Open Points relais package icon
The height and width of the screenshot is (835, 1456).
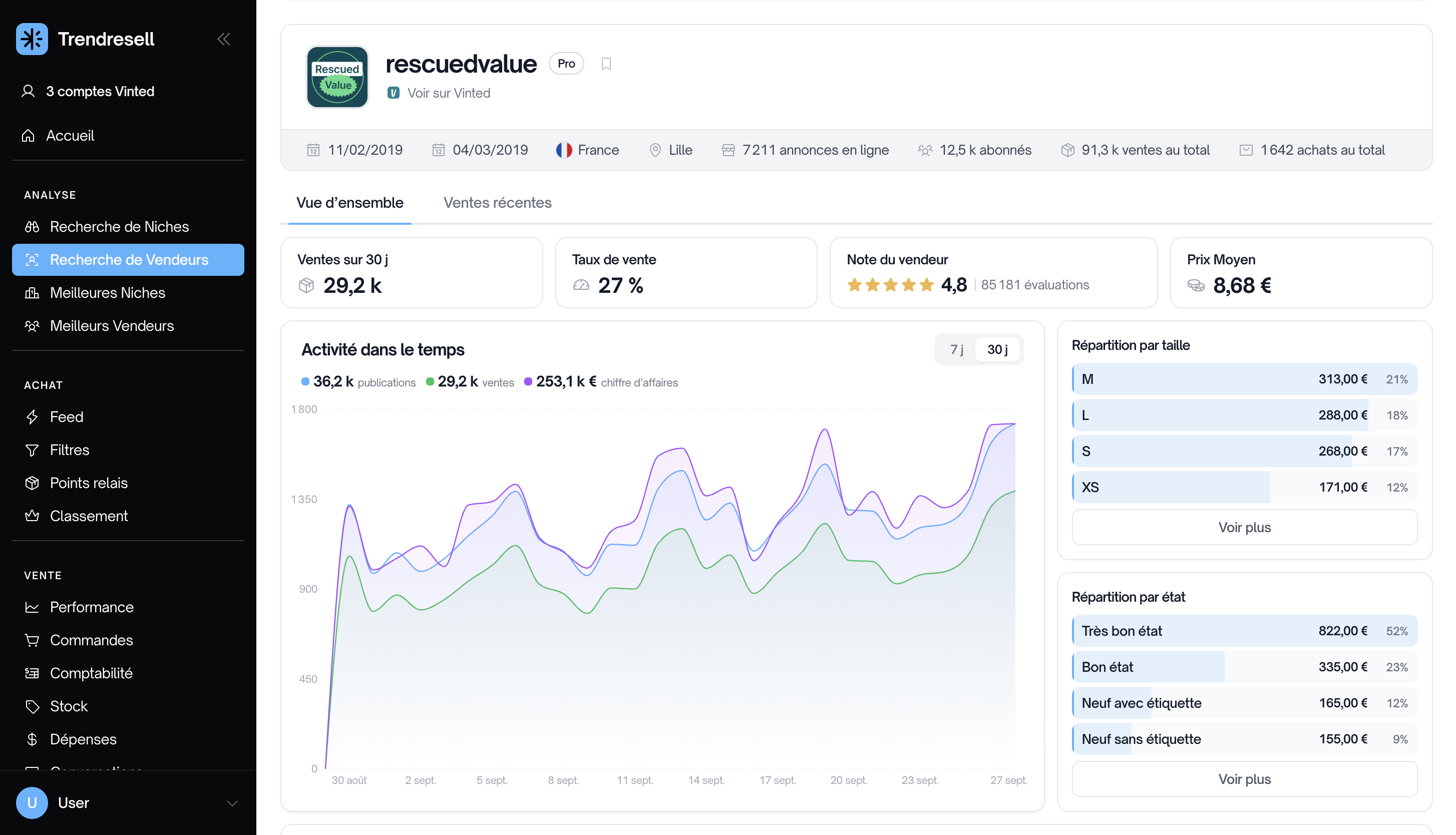coord(32,483)
